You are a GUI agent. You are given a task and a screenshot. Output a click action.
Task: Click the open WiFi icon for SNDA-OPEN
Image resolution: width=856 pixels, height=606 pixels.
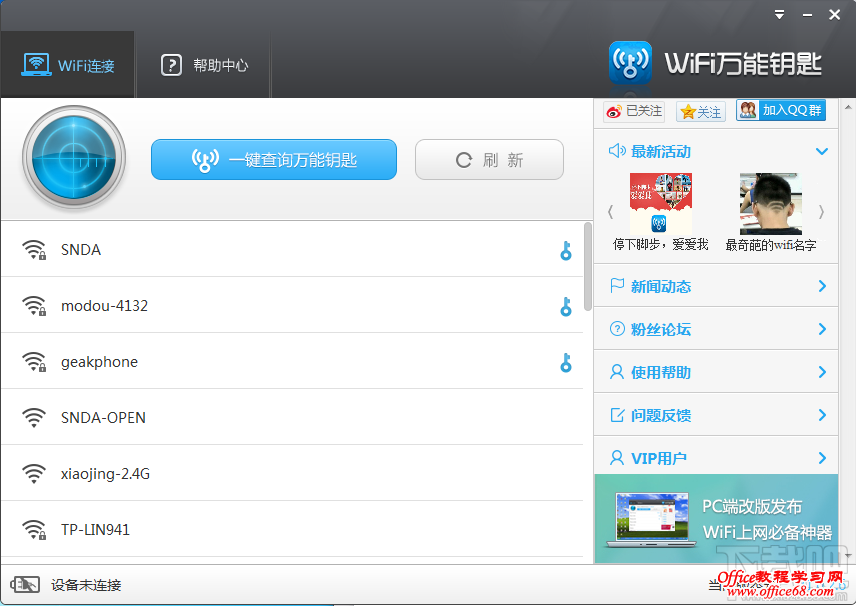(34, 417)
